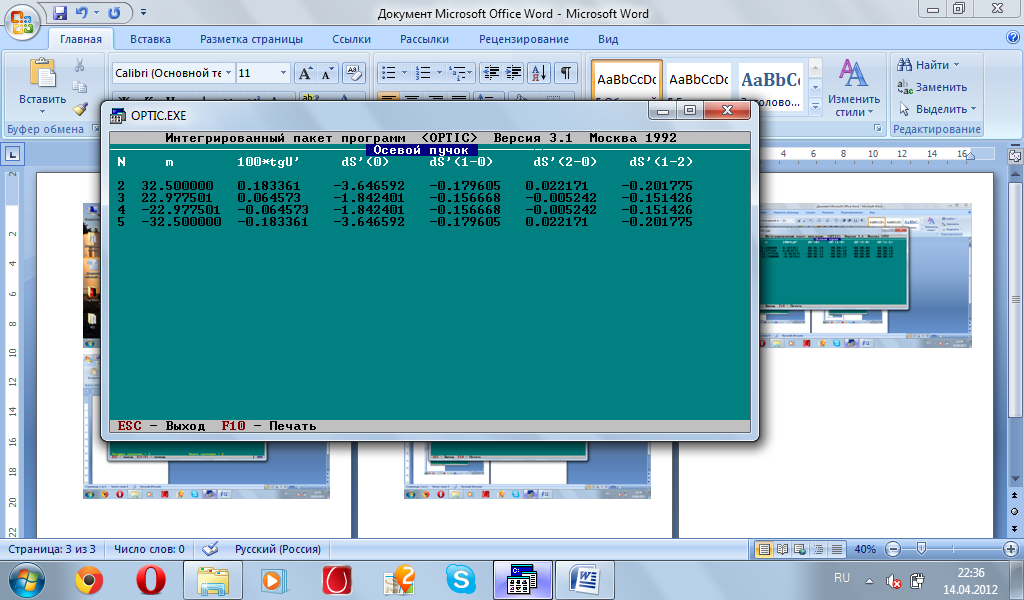
Task: Open Skype from the taskbar
Action: click(461, 579)
